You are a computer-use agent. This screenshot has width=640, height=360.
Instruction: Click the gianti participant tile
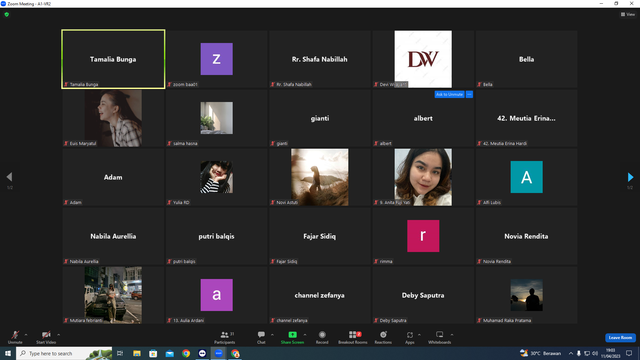pyautogui.click(x=320, y=118)
